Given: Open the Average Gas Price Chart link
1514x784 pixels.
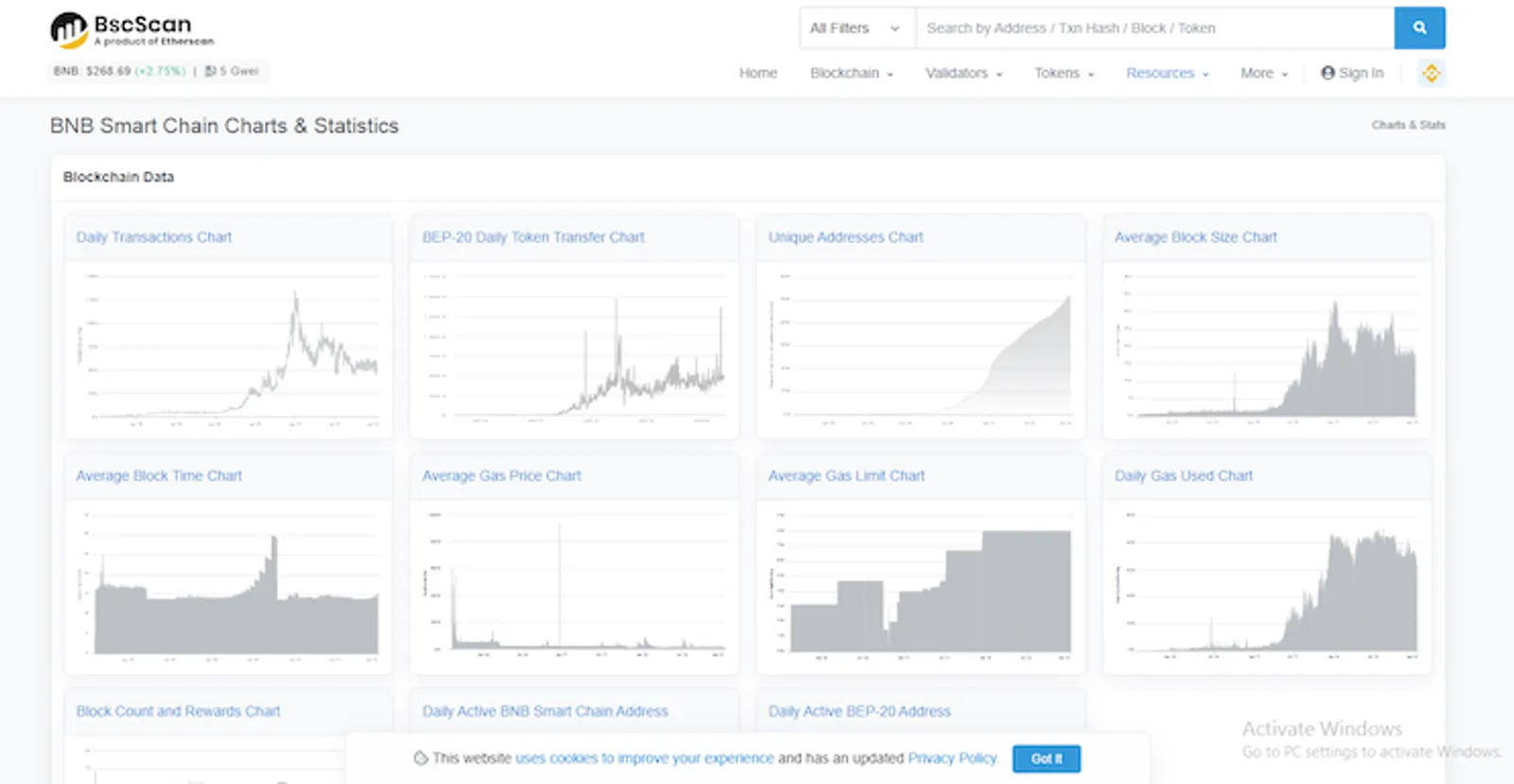Looking at the screenshot, I should tap(502, 476).
